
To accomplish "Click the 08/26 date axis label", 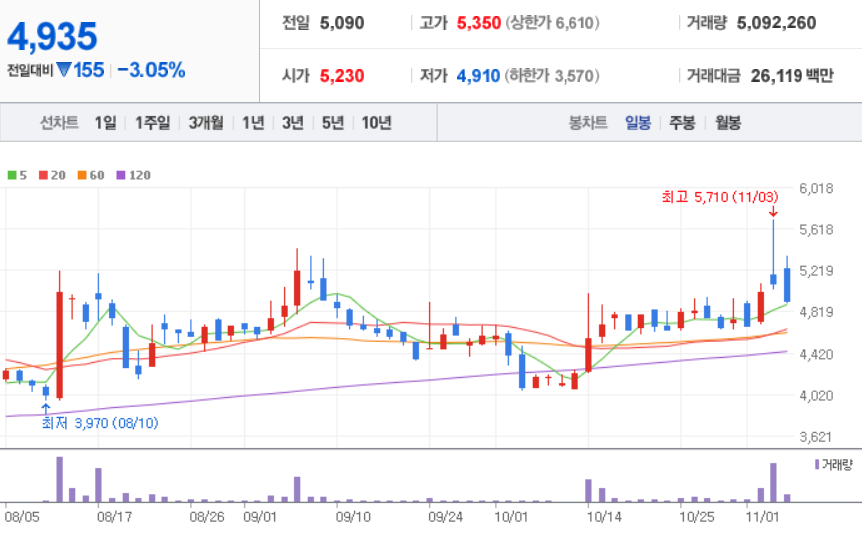I will (x=207, y=517).
